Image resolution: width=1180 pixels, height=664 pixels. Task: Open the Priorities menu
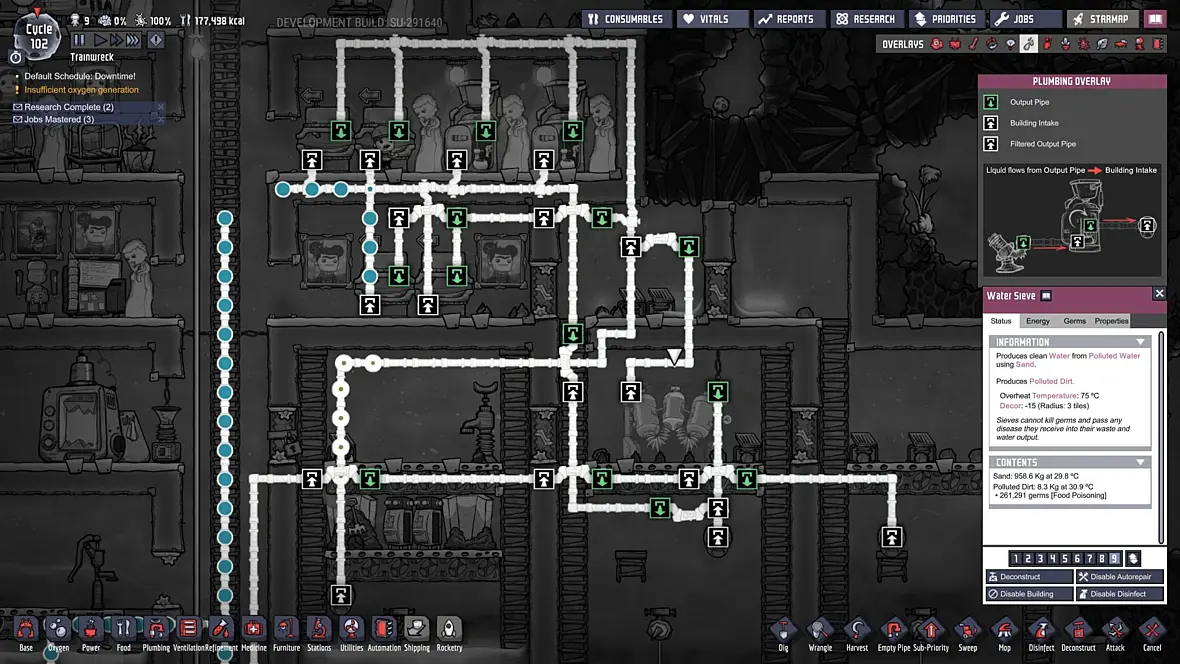click(946, 19)
